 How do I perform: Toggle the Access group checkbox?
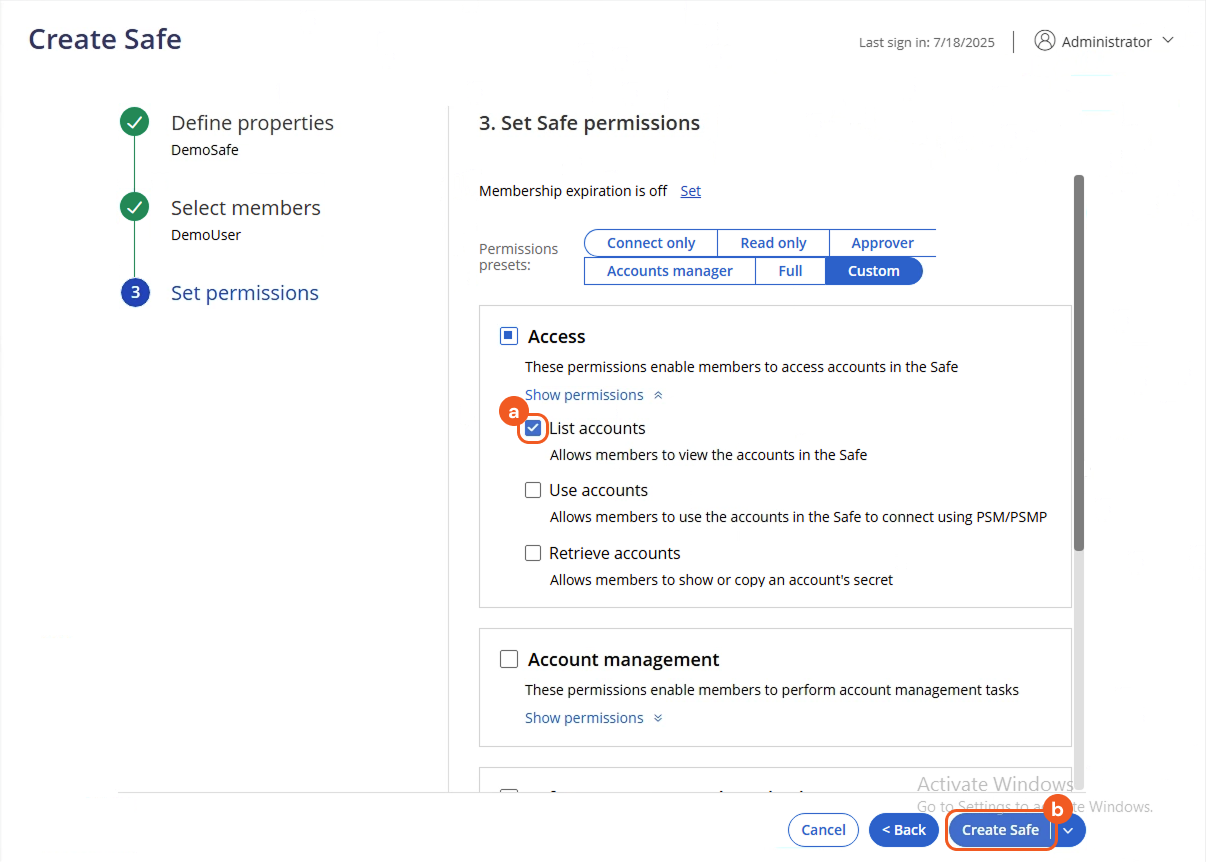[x=509, y=336]
